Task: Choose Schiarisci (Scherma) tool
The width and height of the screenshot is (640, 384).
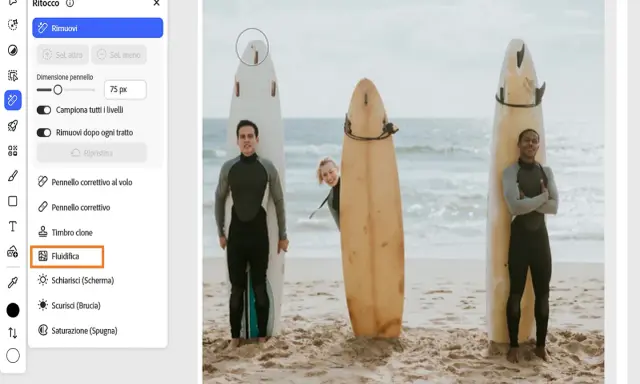Action: click(x=76, y=280)
